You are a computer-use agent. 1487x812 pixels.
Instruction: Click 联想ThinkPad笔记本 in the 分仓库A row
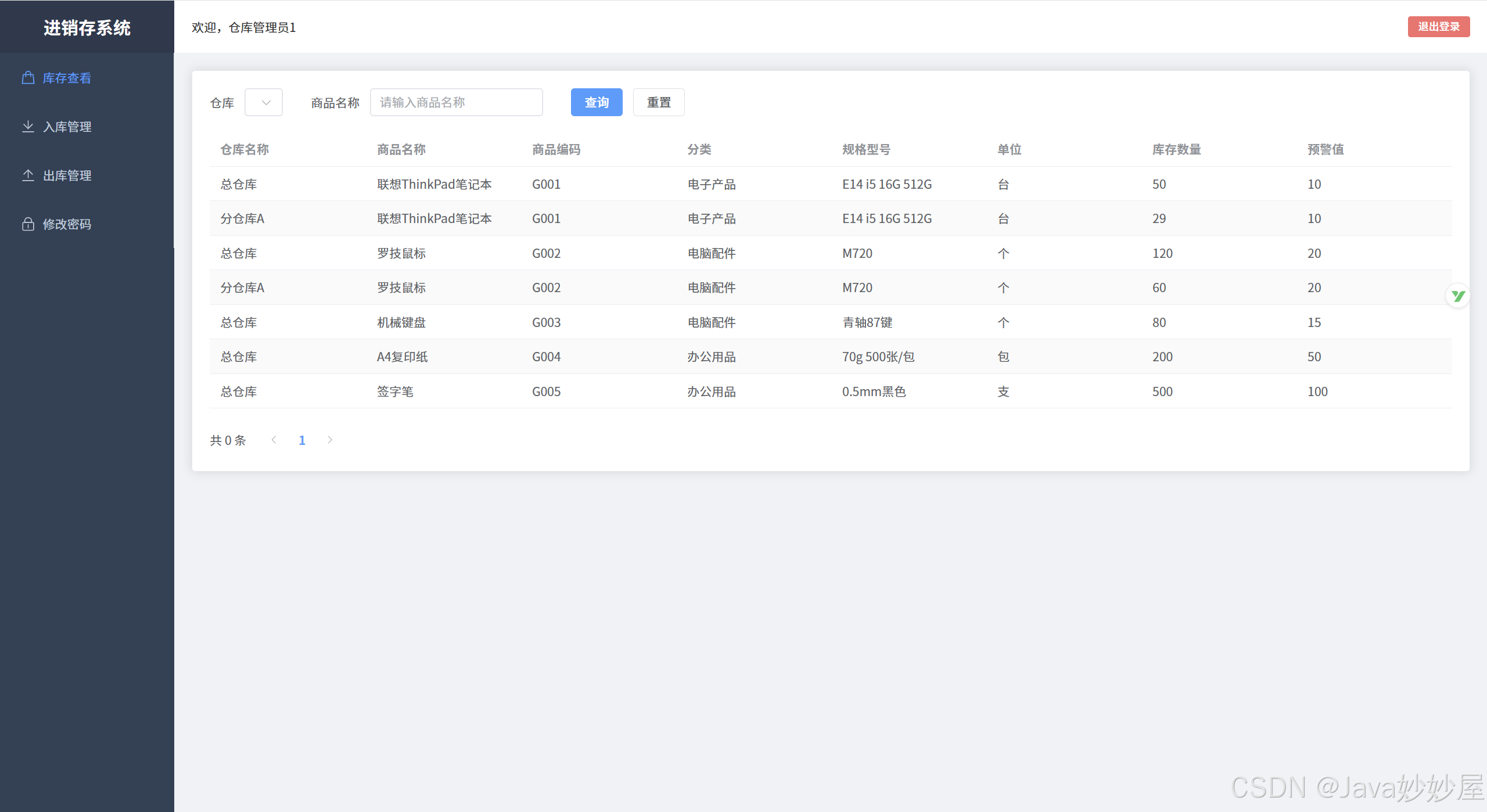tap(434, 218)
